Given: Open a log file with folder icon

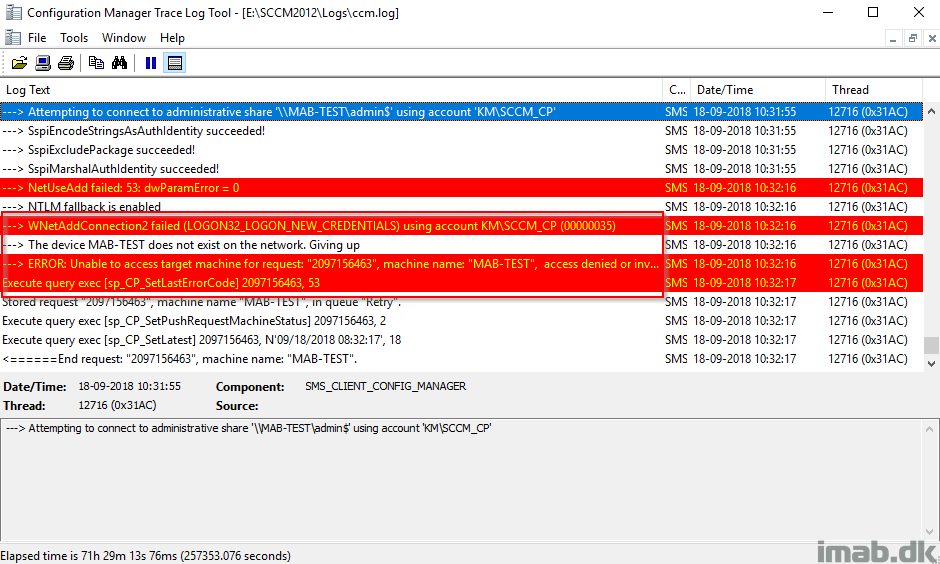Looking at the screenshot, I should coord(20,63).
